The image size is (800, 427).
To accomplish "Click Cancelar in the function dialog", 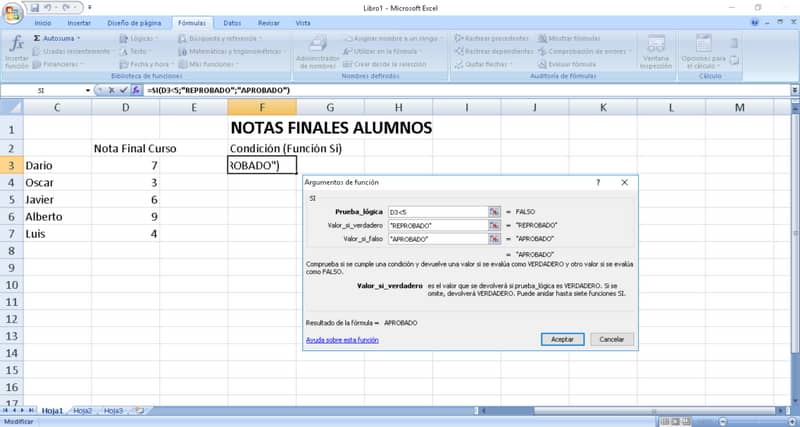I will pyautogui.click(x=612, y=339).
